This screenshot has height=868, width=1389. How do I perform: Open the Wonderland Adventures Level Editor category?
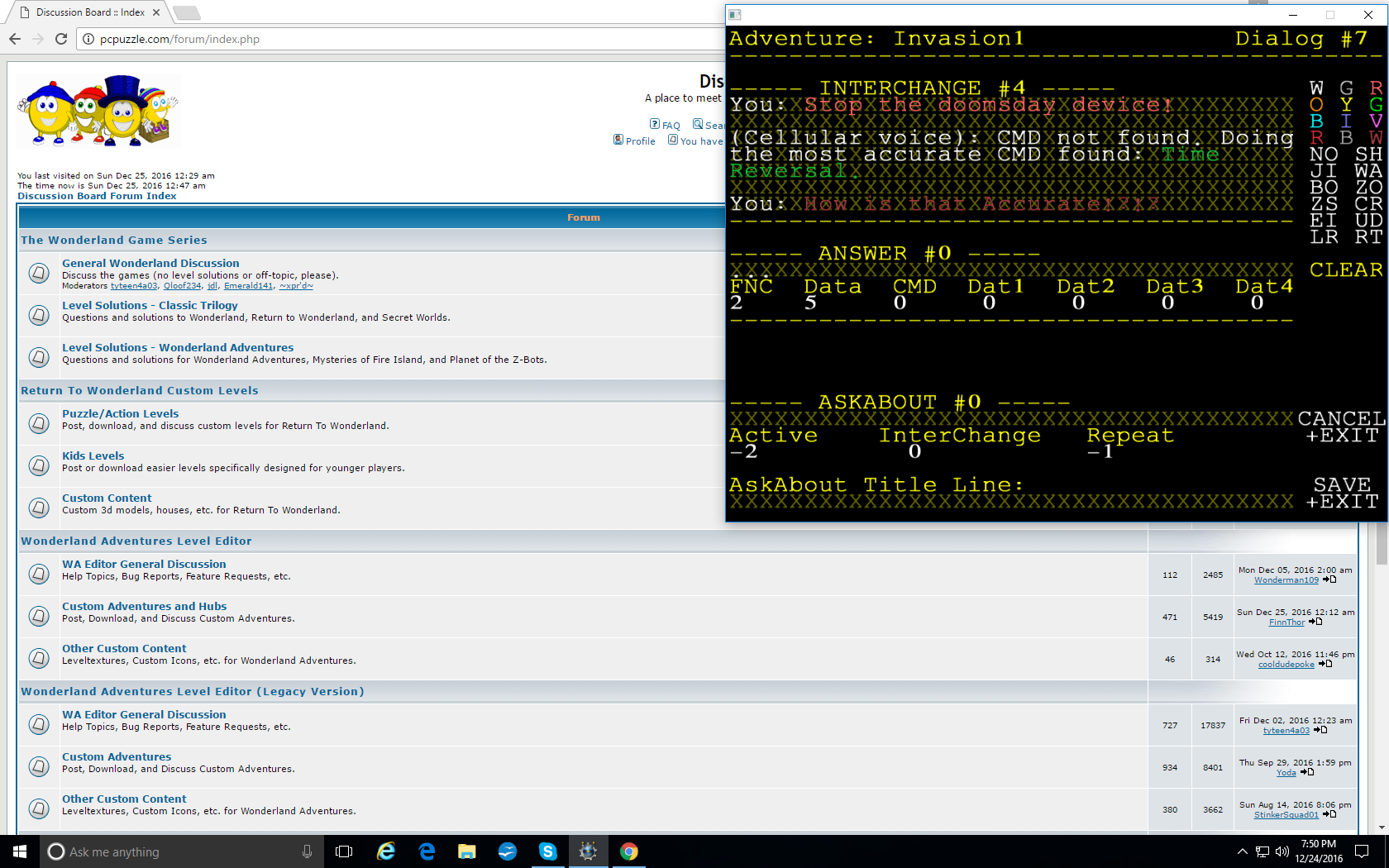[136, 541]
